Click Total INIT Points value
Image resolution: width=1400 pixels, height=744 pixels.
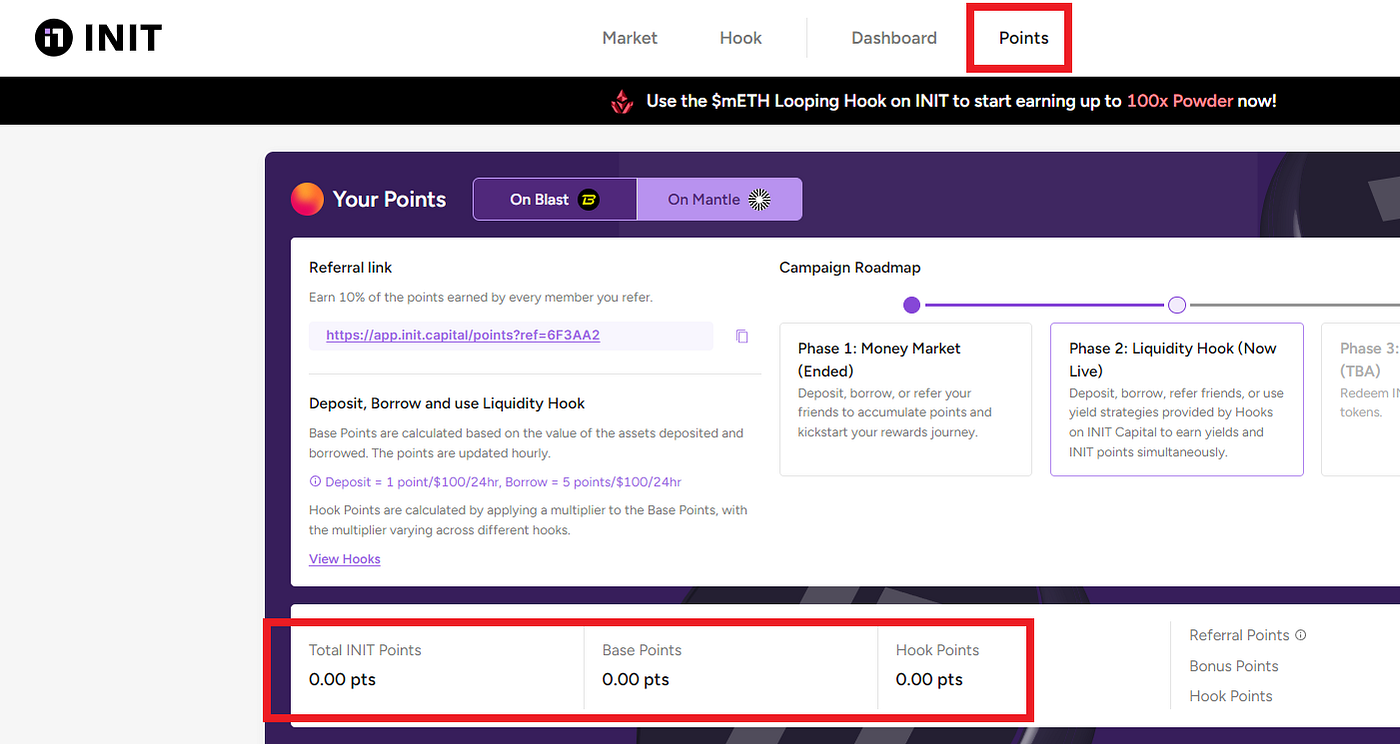pyautogui.click(x=342, y=680)
